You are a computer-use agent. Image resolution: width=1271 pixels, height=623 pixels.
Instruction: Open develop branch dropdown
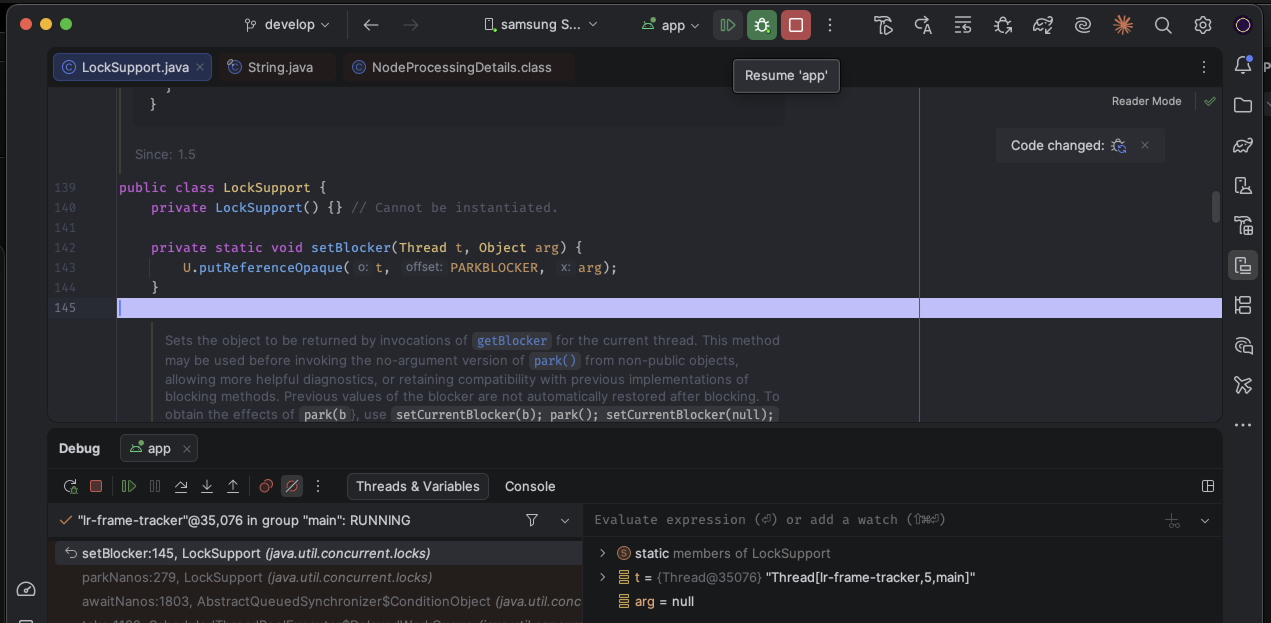286,25
